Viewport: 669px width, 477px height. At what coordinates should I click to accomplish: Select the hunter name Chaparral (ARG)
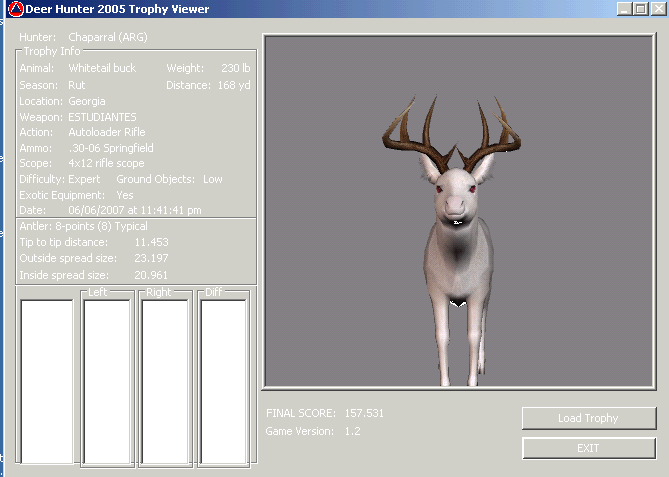pyautogui.click(x=108, y=37)
